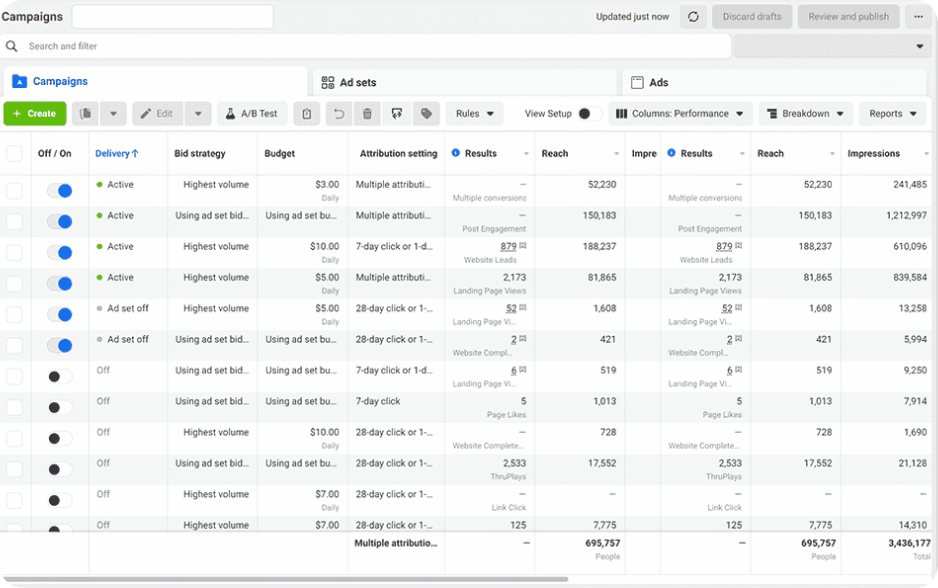Click the Edit pencil button

pos(159,114)
